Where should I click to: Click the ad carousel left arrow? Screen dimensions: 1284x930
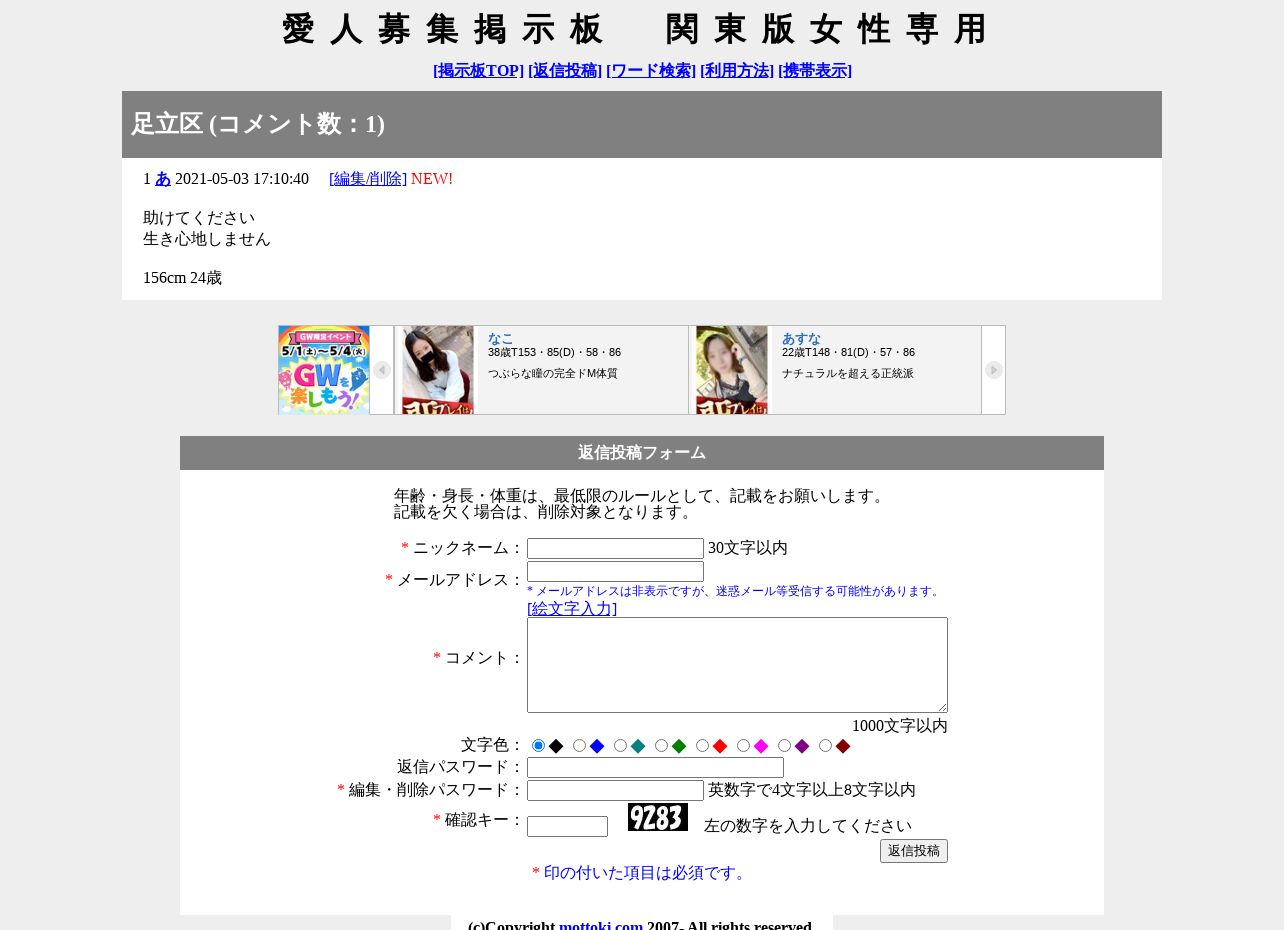tap(382, 370)
